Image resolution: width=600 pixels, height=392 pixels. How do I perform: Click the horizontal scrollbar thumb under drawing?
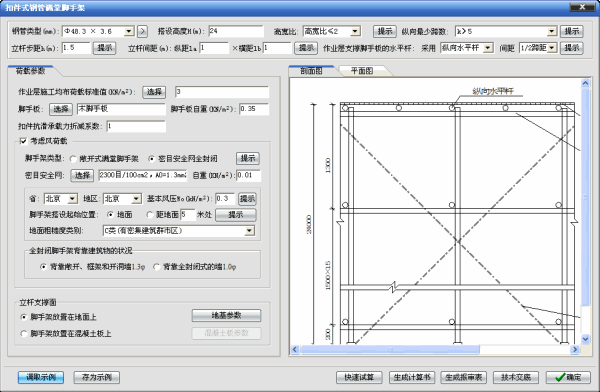click(390, 350)
